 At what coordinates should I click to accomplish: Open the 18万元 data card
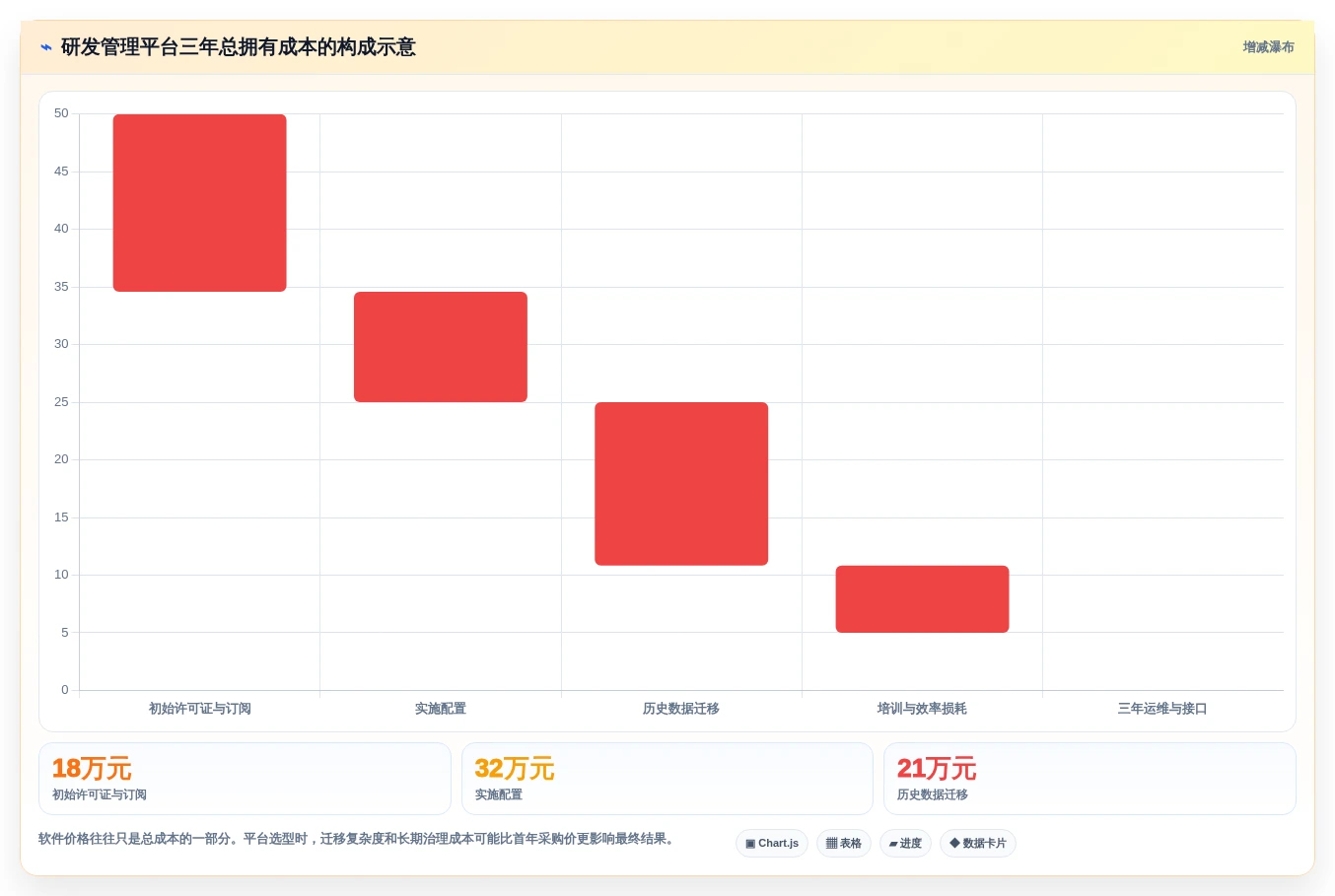tap(245, 779)
